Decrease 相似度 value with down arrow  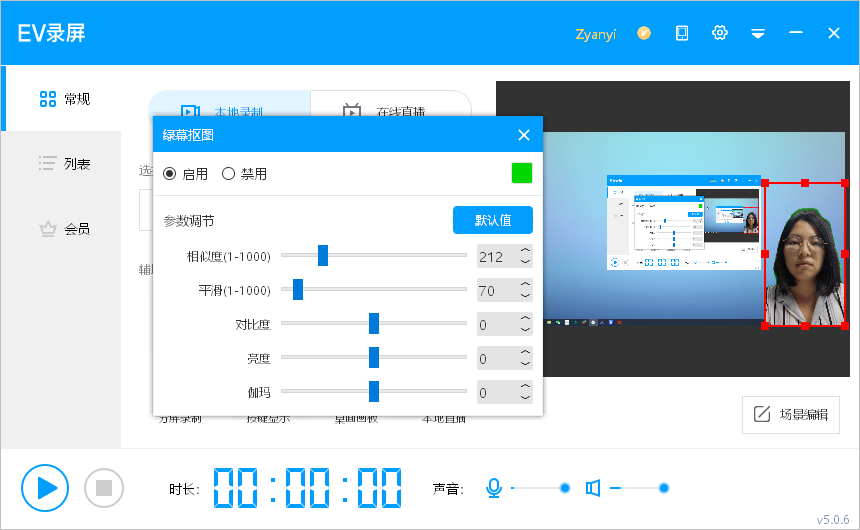[x=525, y=262]
